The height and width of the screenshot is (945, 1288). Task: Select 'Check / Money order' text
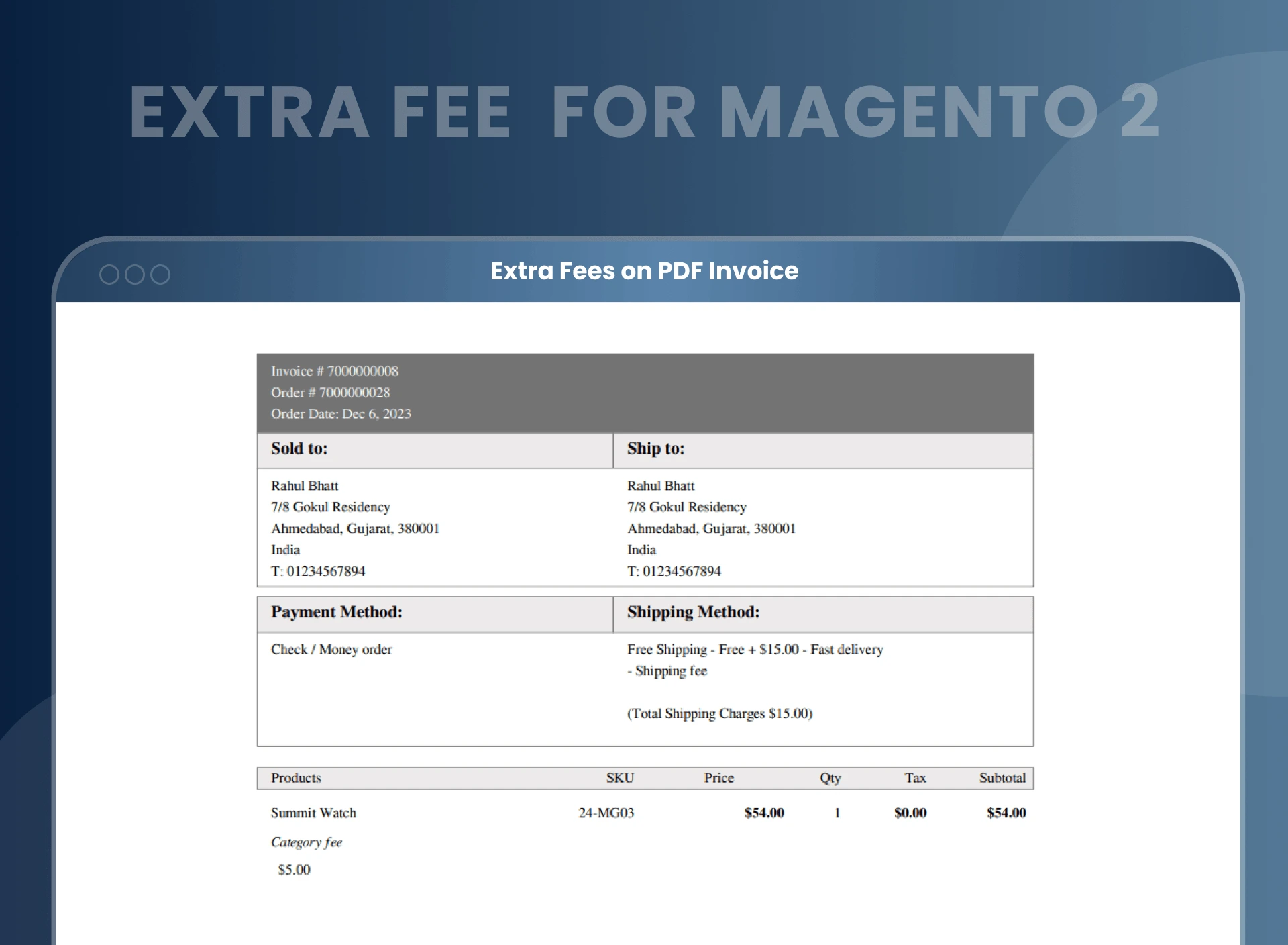click(331, 650)
